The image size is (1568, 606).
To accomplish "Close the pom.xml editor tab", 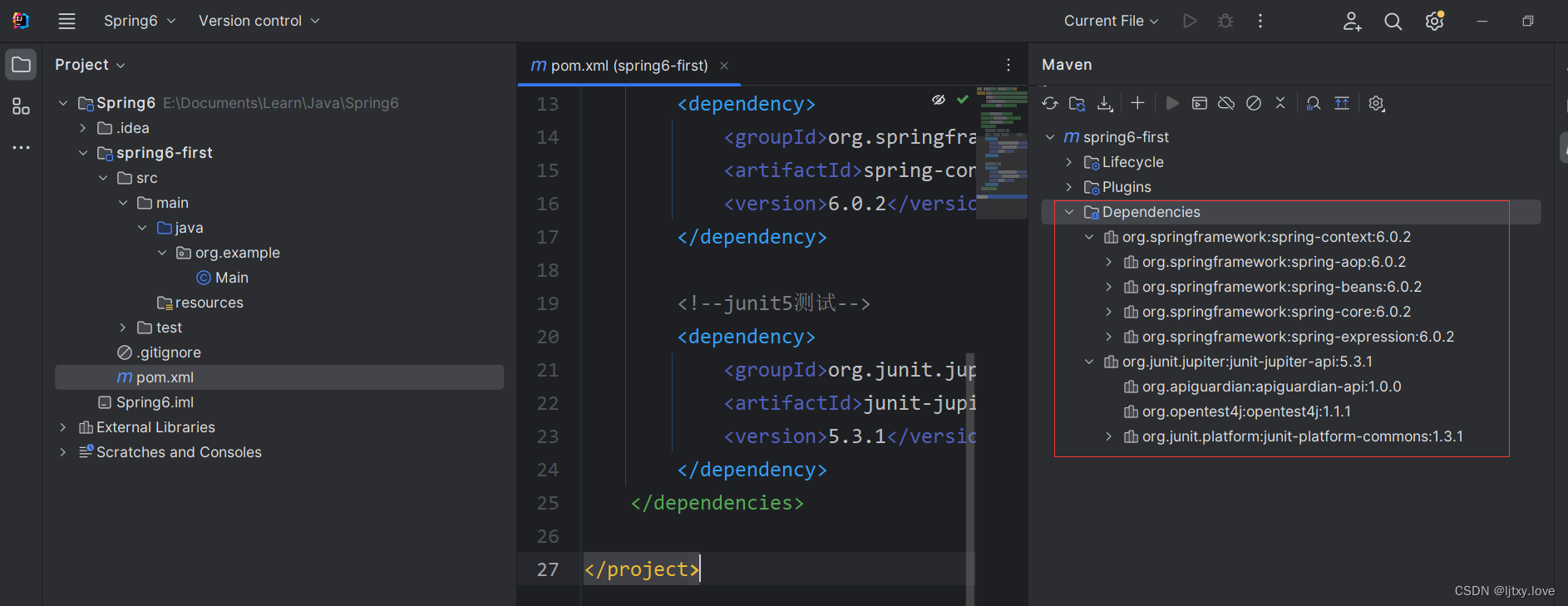I will point(724,66).
